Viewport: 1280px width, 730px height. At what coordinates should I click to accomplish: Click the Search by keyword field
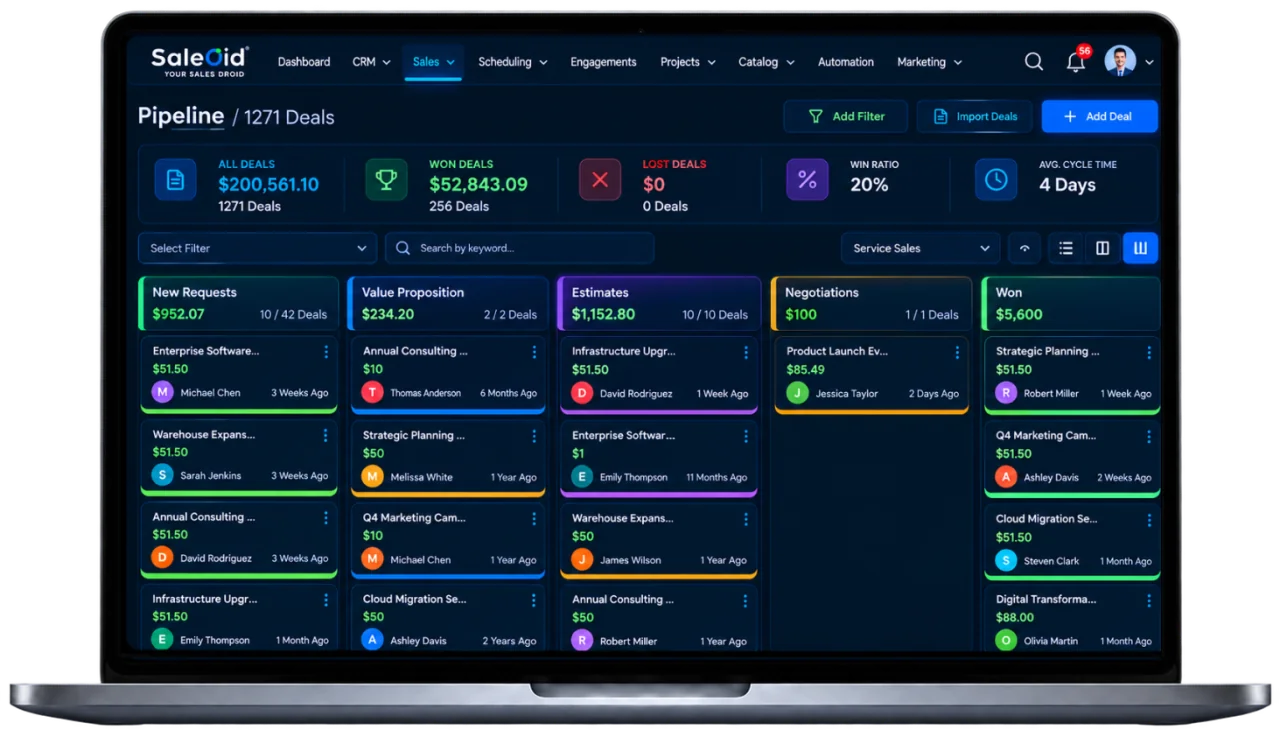(x=520, y=248)
